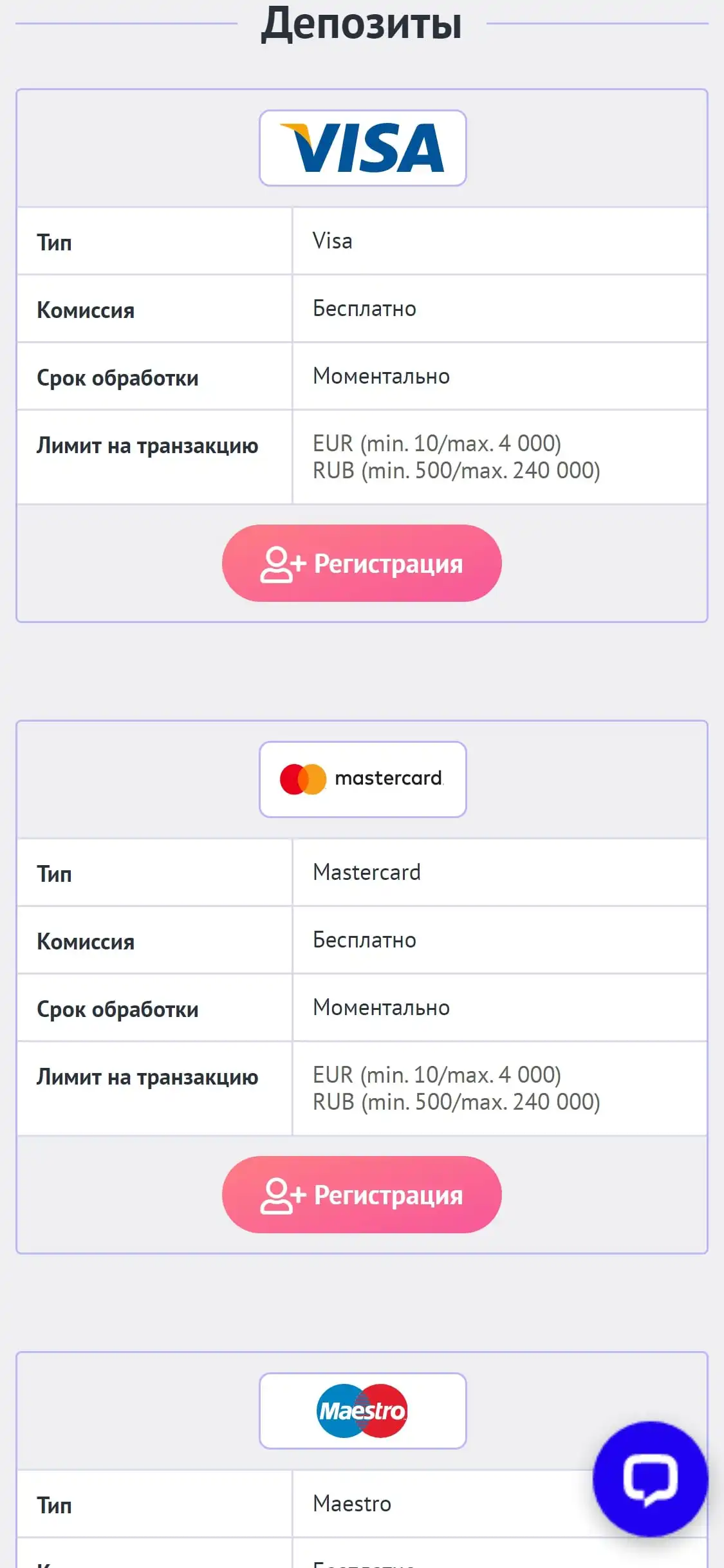Click Комиссия label in Visa table
724x1568 pixels.
tap(86, 310)
